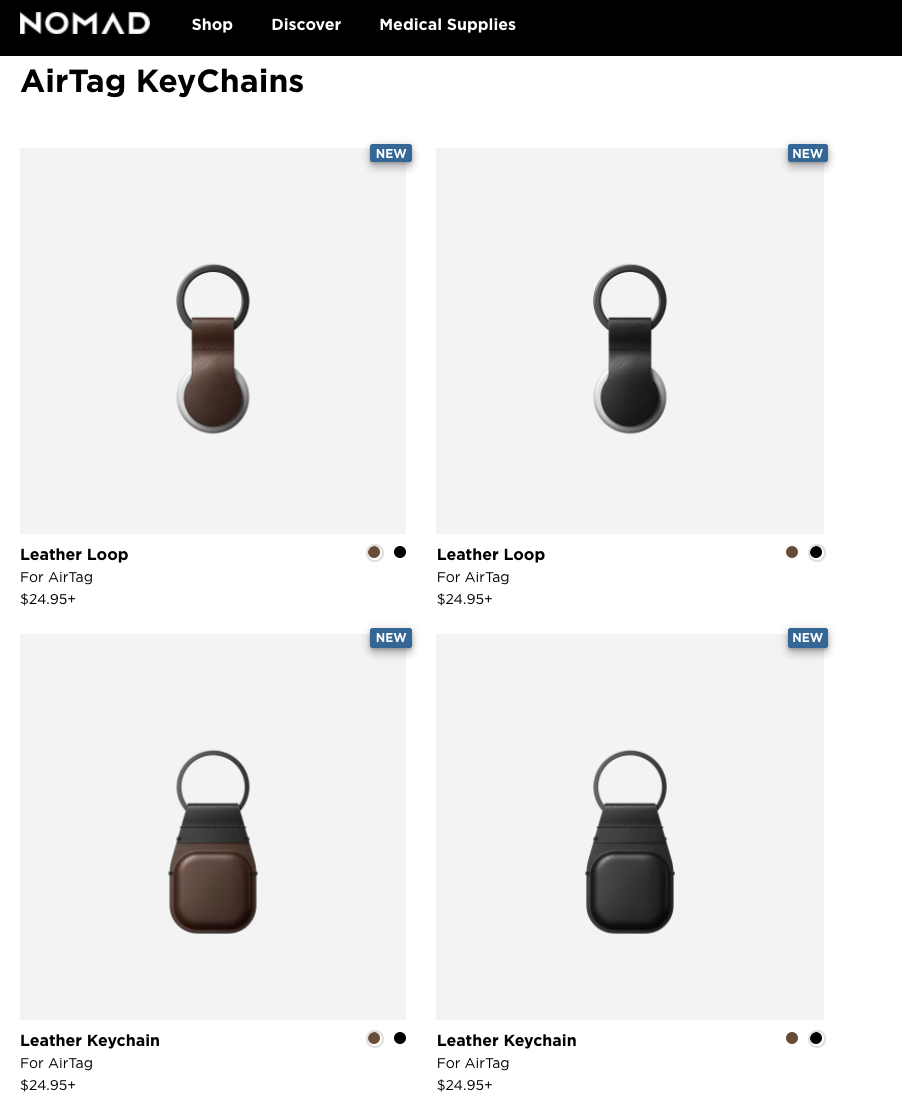Choose black swatch on second Leather Keychain
The height and width of the screenshot is (1112, 902).
point(816,1038)
